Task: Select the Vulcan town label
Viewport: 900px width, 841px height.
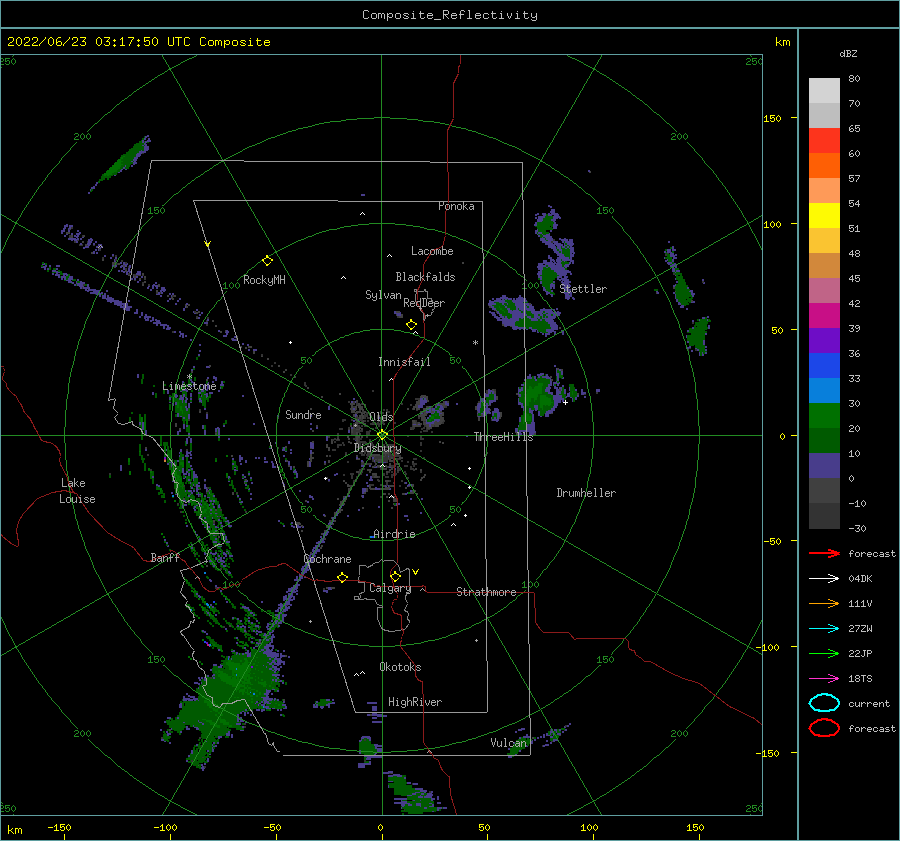Action: pos(508,743)
